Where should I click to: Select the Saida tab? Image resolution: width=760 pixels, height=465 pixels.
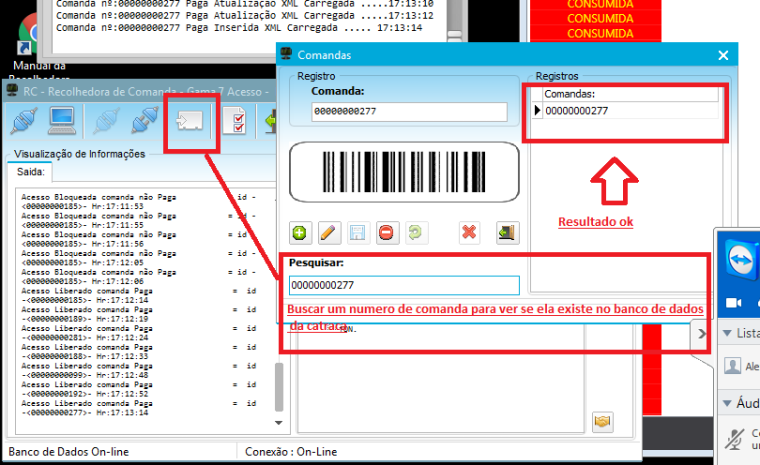point(31,172)
